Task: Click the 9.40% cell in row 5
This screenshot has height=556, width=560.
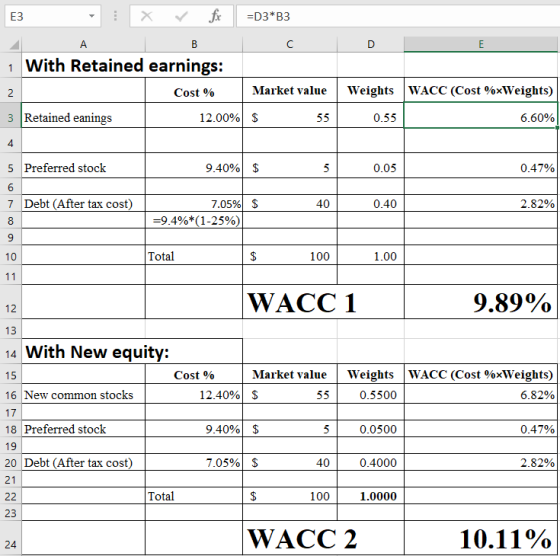Action: point(194,165)
